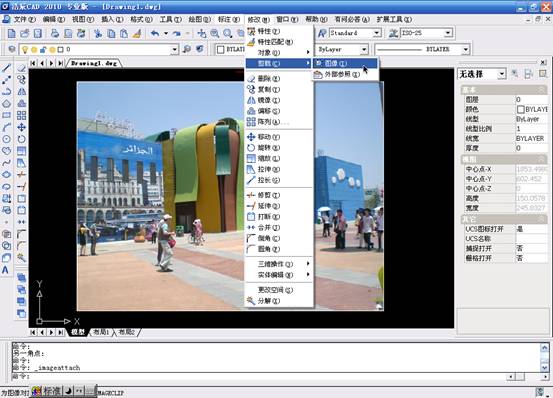Viewport: 553px width, 398px height.
Task: Click the Trim tool in modify toolbar
Action: [x=22, y=175]
